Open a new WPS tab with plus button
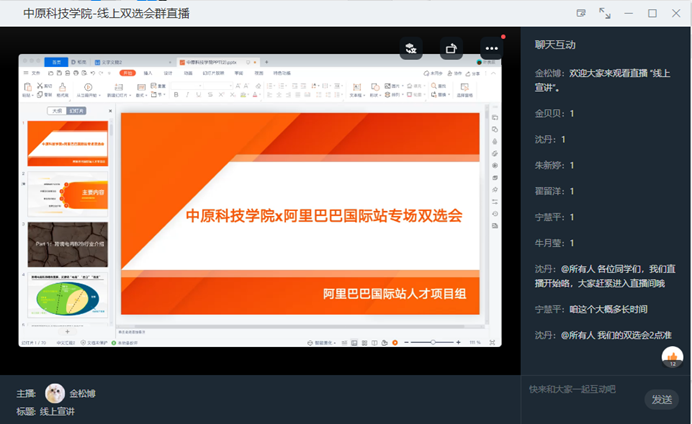692x424 pixels. [267, 62]
